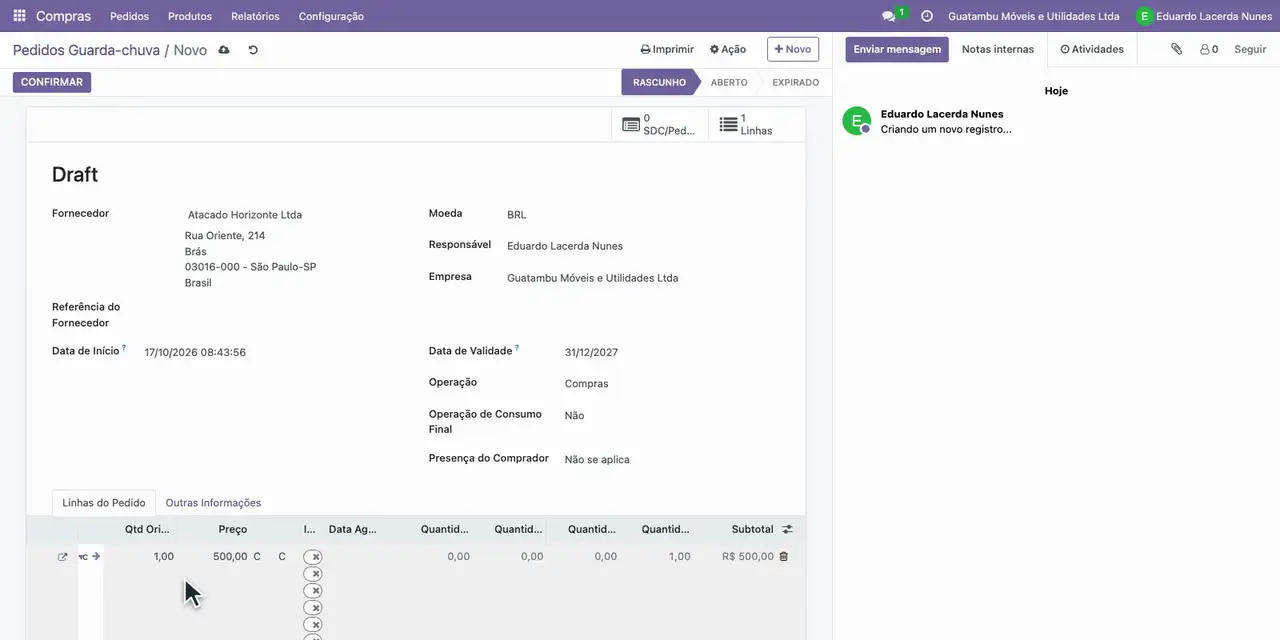Click the Data de Validade field 31/12/2027

click(x=591, y=353)
